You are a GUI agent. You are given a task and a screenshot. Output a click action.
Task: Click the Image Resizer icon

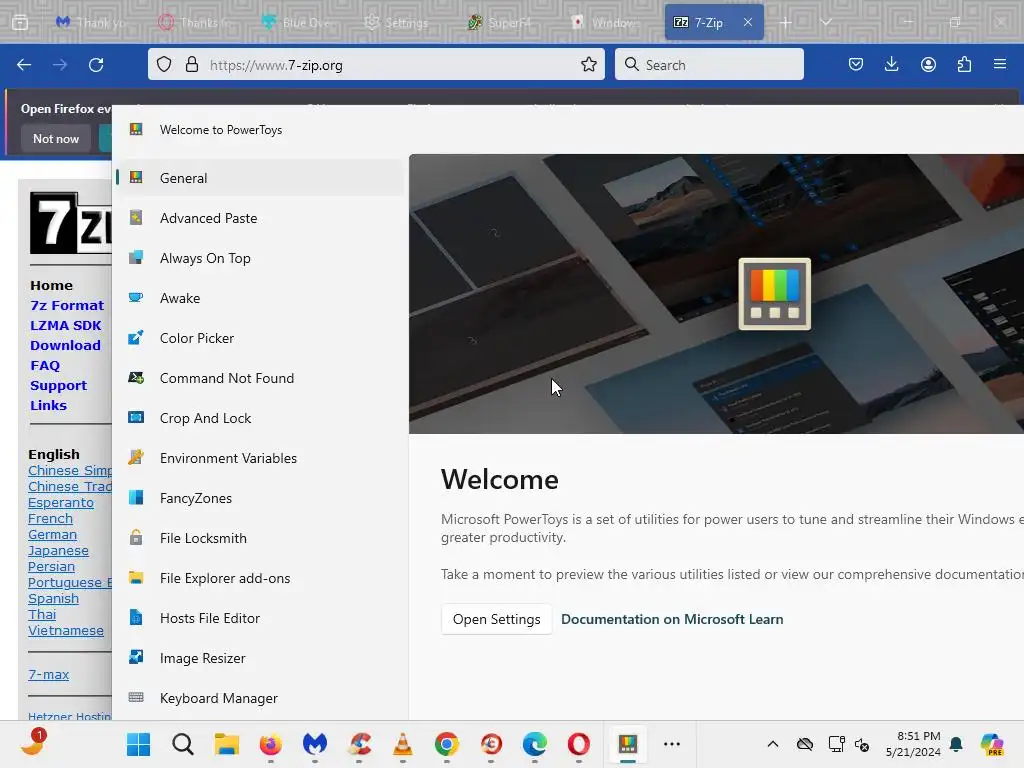tap(136, 657)
